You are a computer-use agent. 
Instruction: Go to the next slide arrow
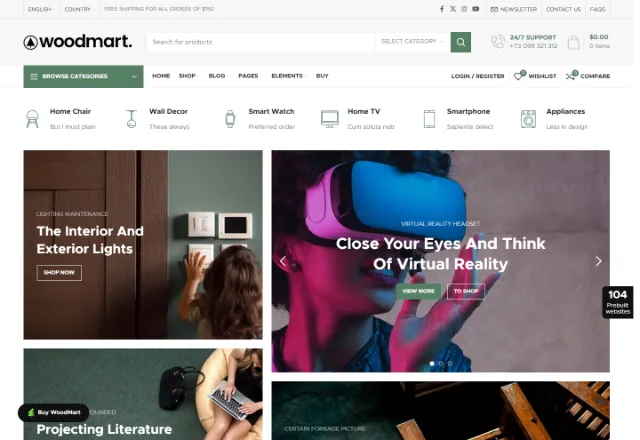click(x=598, y=261)
